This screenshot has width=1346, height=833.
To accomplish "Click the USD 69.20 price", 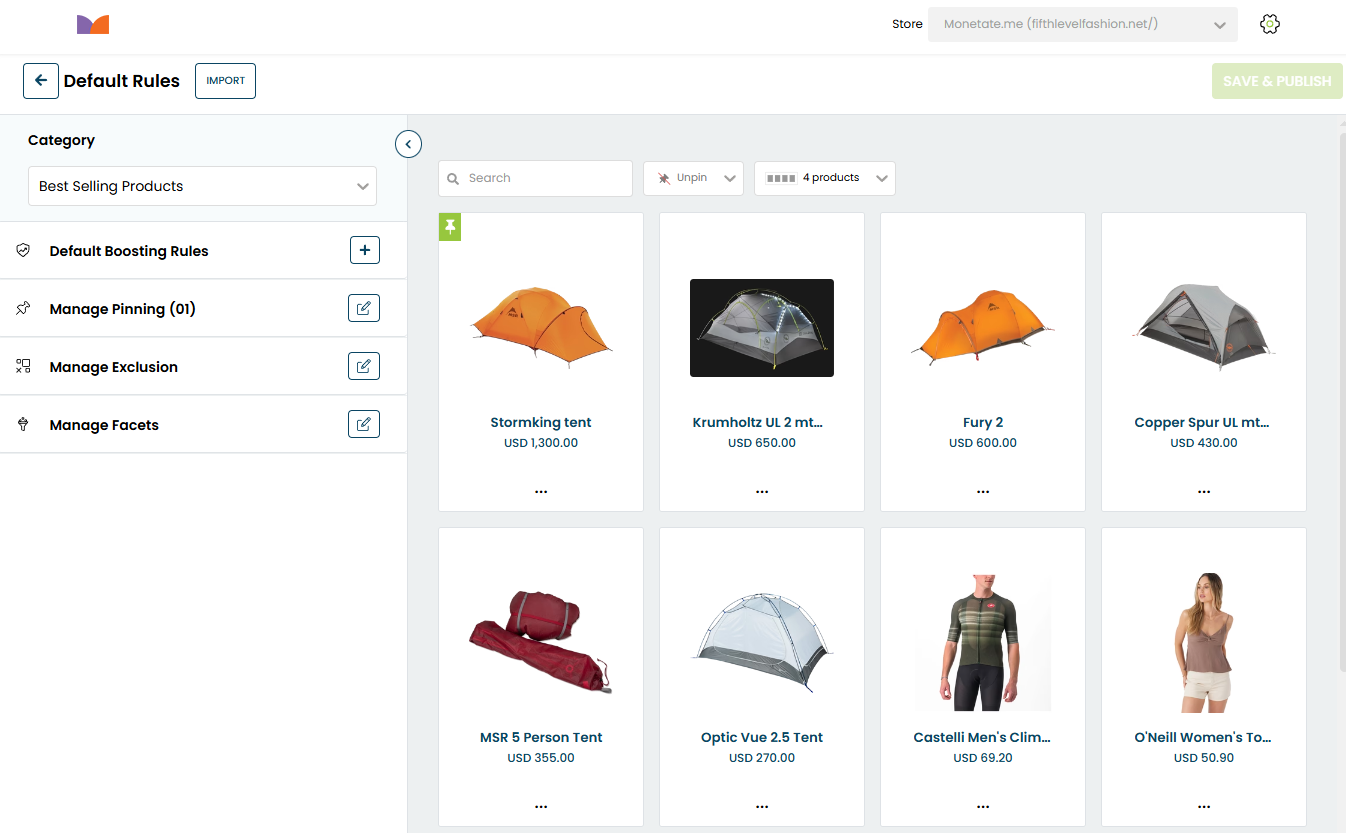I will 983,758.
